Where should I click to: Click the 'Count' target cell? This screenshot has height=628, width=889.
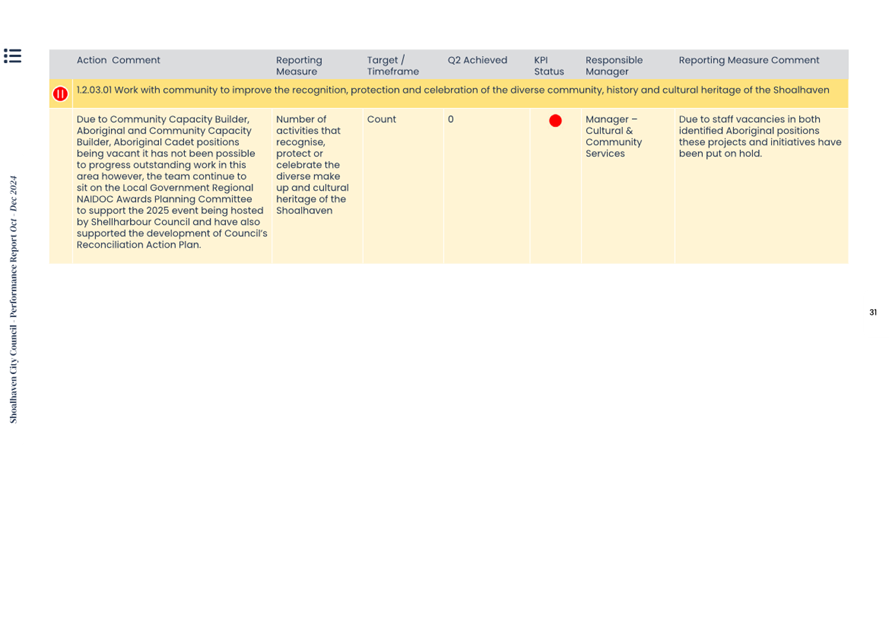[x=381, y=119]
